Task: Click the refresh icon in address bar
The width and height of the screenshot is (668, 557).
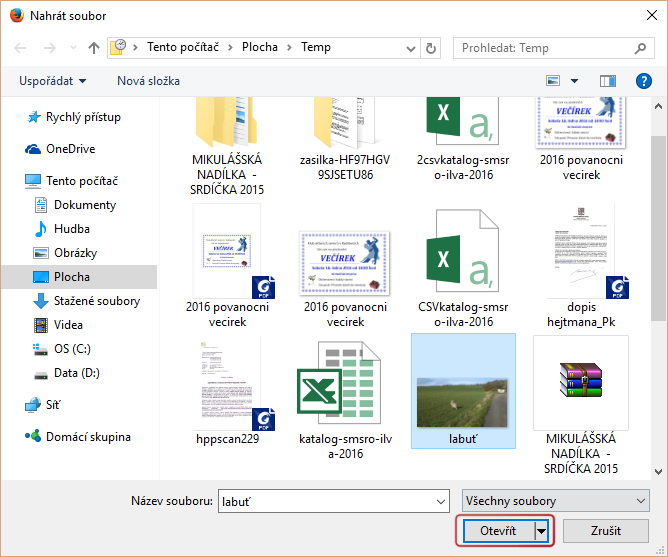Action: 431,47
